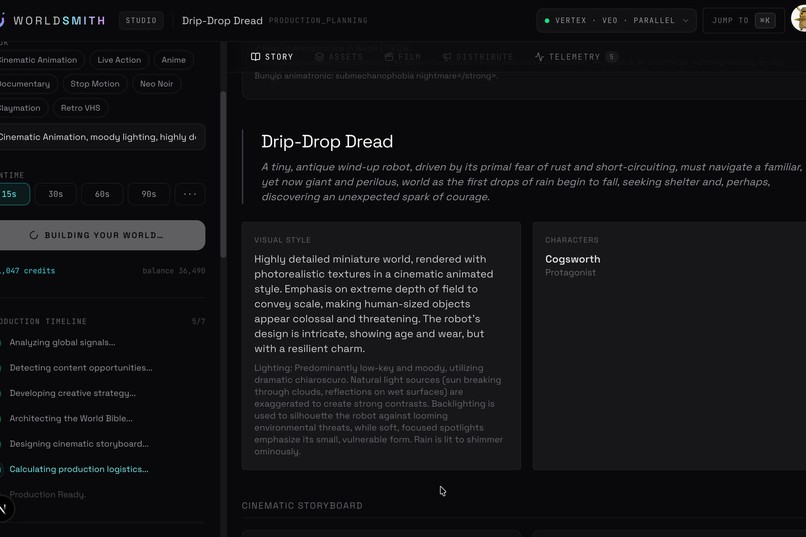Select the Stop Motion style chip
The width and height of the screenshot is (806, 537).
(95, 84)
